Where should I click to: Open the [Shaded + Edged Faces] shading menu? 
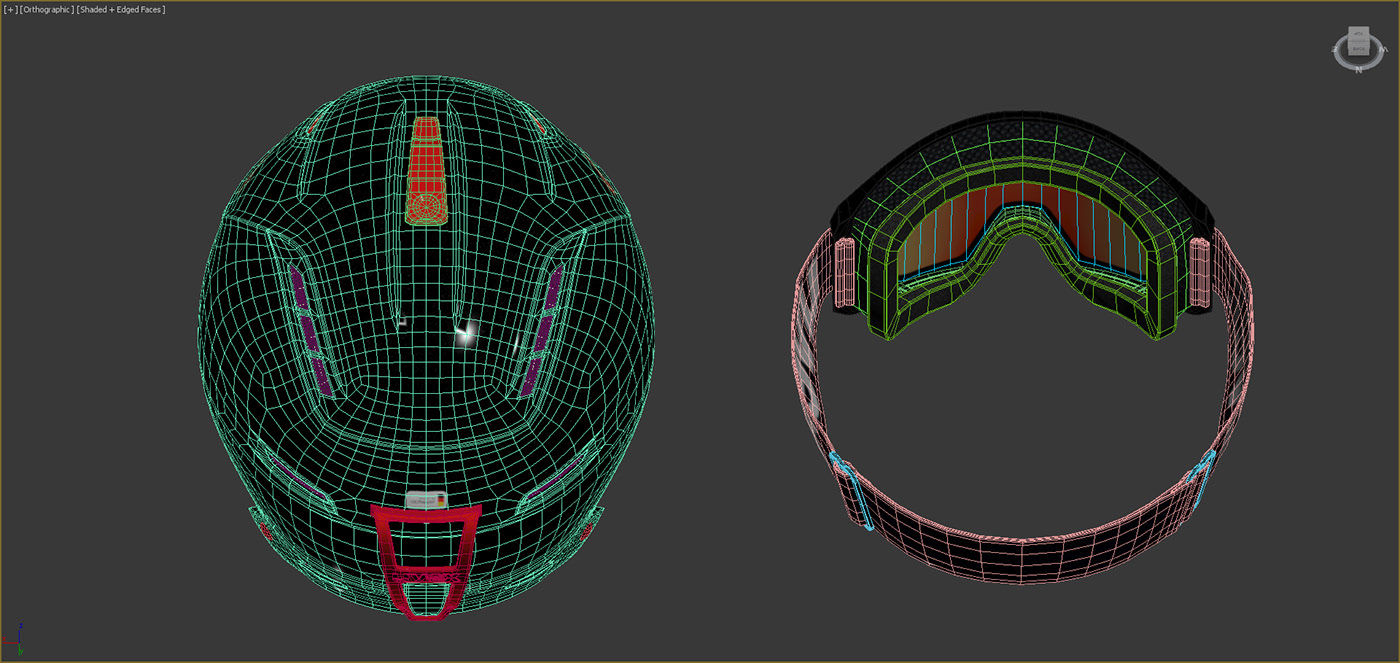(x=119, y=8)
